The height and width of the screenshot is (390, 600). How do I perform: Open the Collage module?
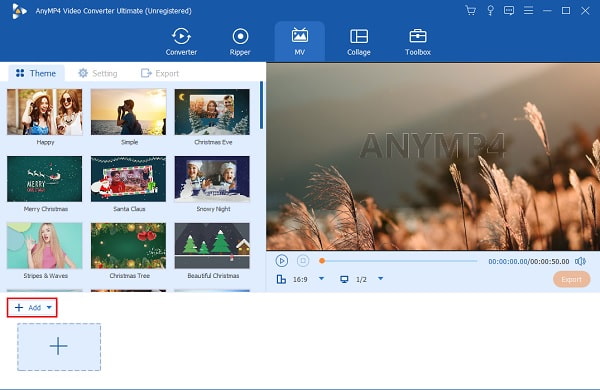click(359, 42)
